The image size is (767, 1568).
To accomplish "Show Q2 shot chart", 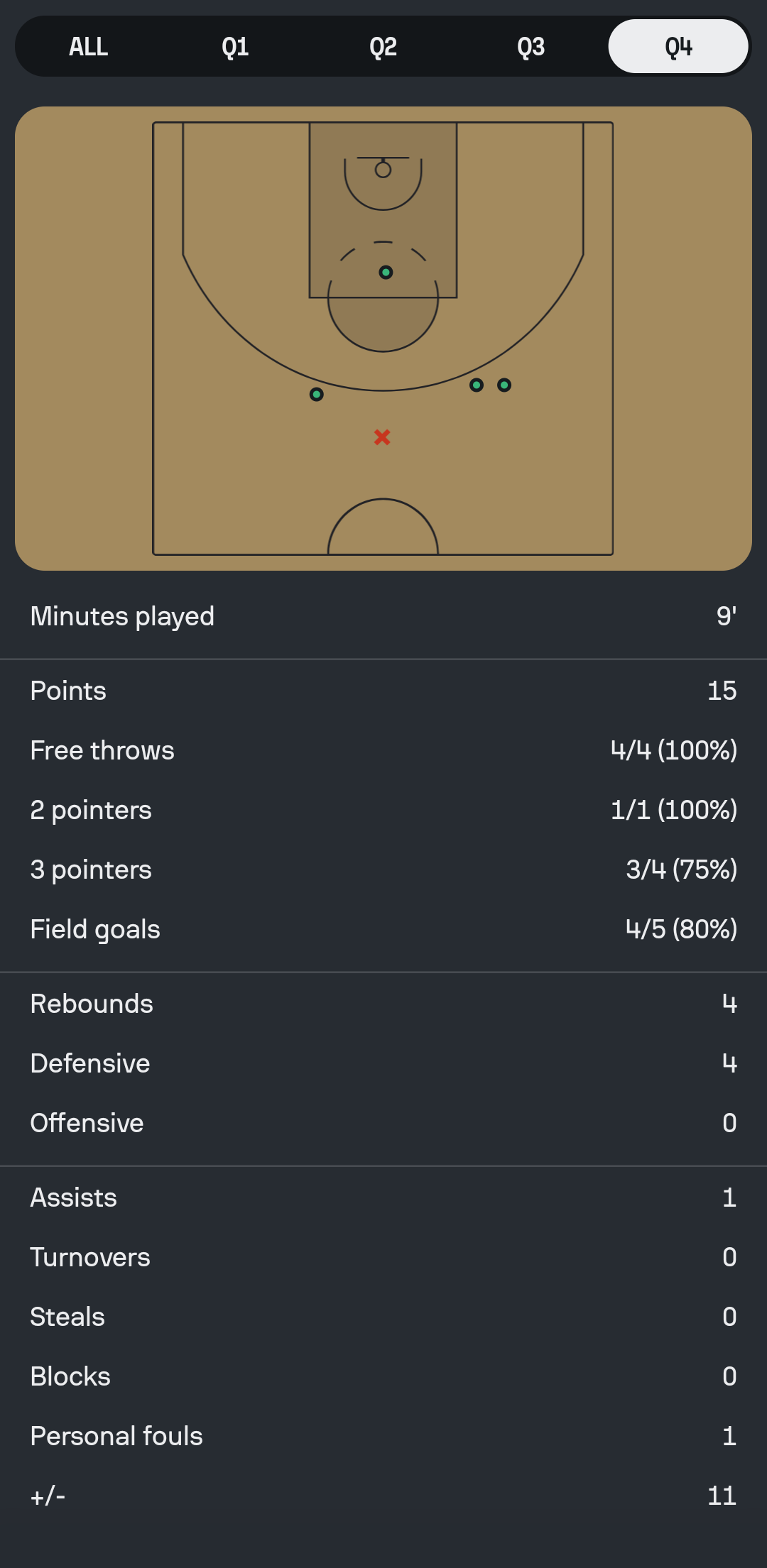I will [x=383, y=47].
